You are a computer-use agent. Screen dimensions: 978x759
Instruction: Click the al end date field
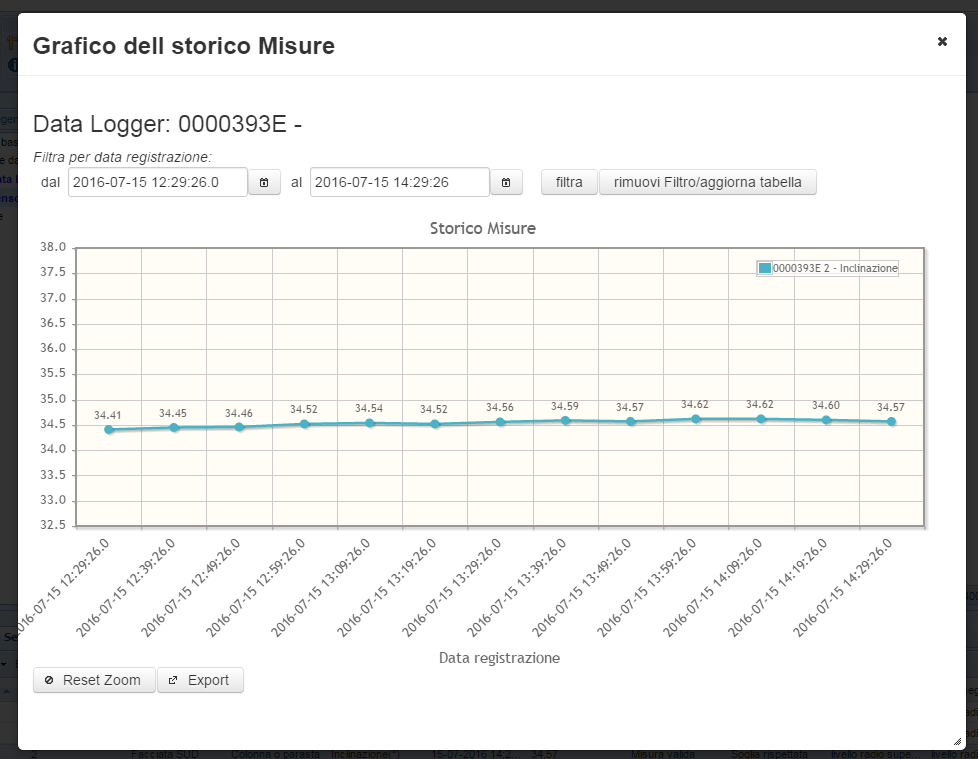click(x=400, y=182)
